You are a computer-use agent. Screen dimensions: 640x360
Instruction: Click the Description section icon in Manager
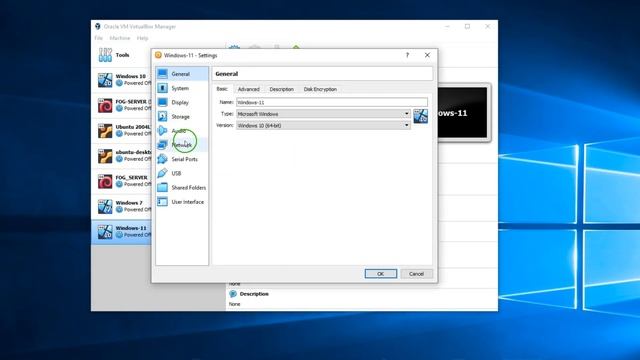[233, 294]
